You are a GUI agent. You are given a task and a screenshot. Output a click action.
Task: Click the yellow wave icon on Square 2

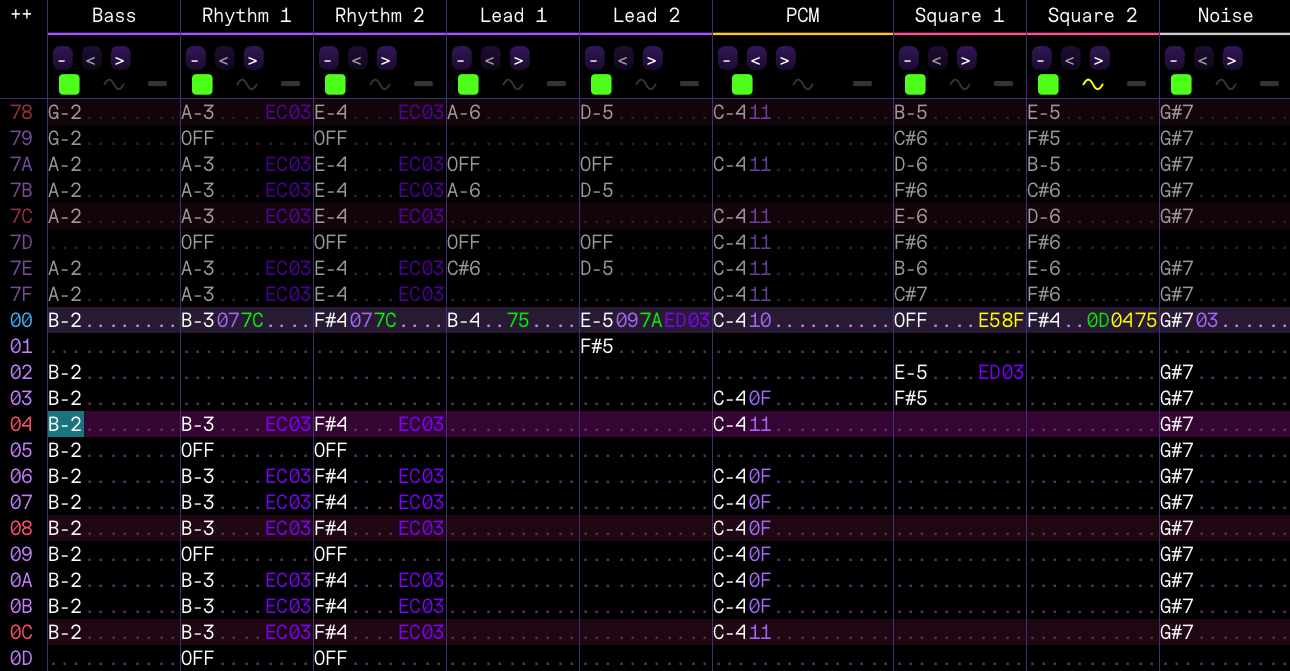click(1092, 84)
